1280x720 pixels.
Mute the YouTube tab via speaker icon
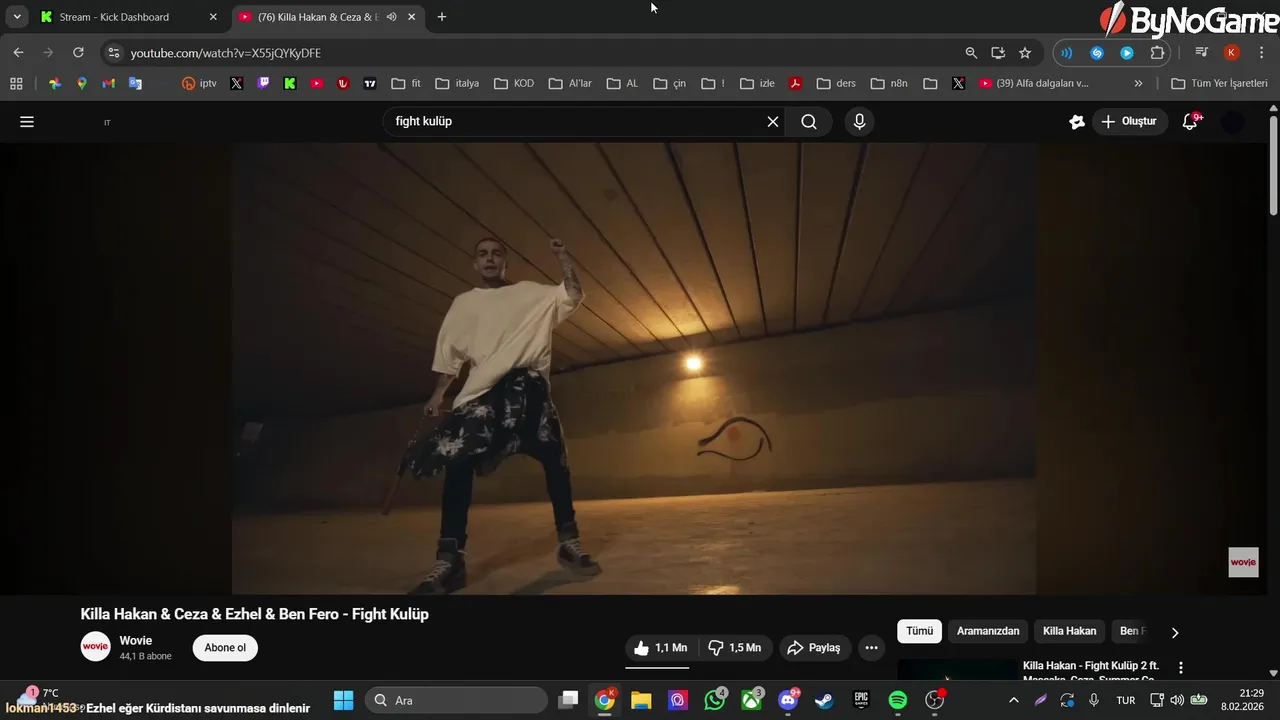(391, 17)
